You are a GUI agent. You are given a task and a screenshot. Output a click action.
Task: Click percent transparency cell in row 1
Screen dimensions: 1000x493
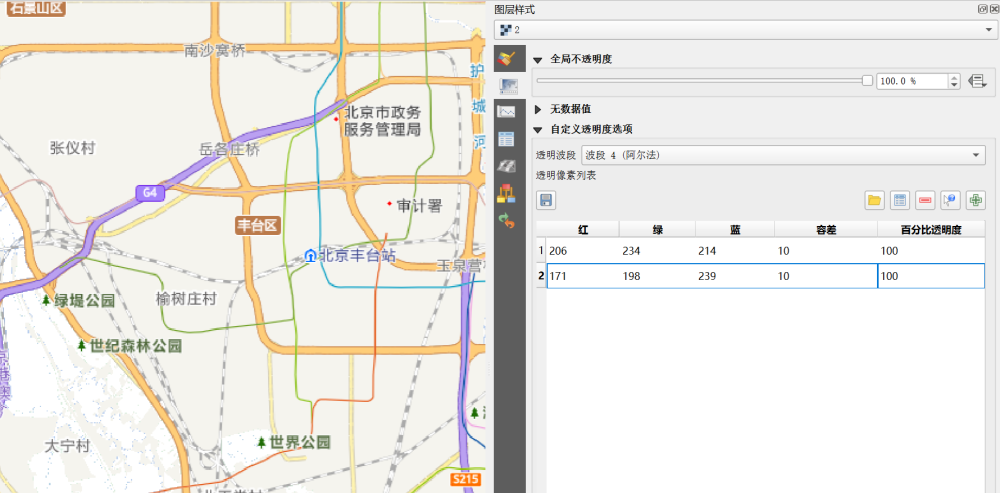tap(931, 251)
